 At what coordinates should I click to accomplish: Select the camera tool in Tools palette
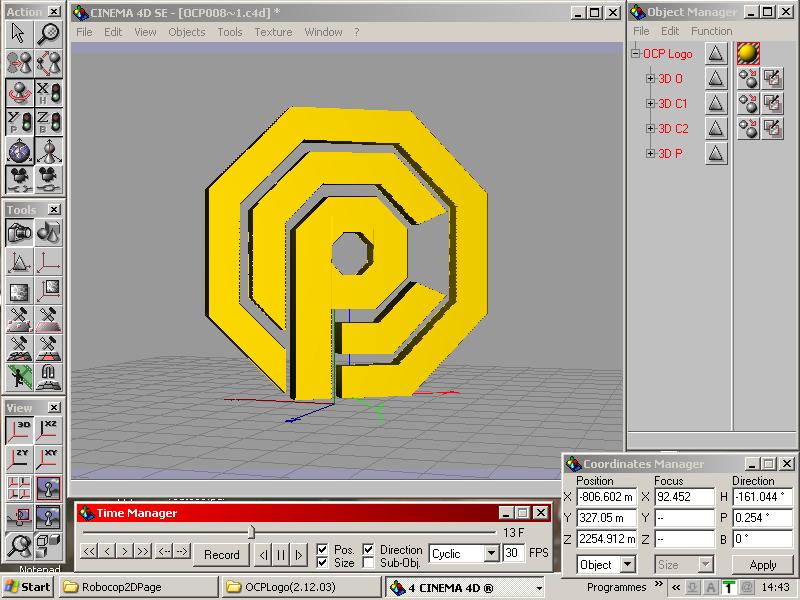[x=19, y=233]
